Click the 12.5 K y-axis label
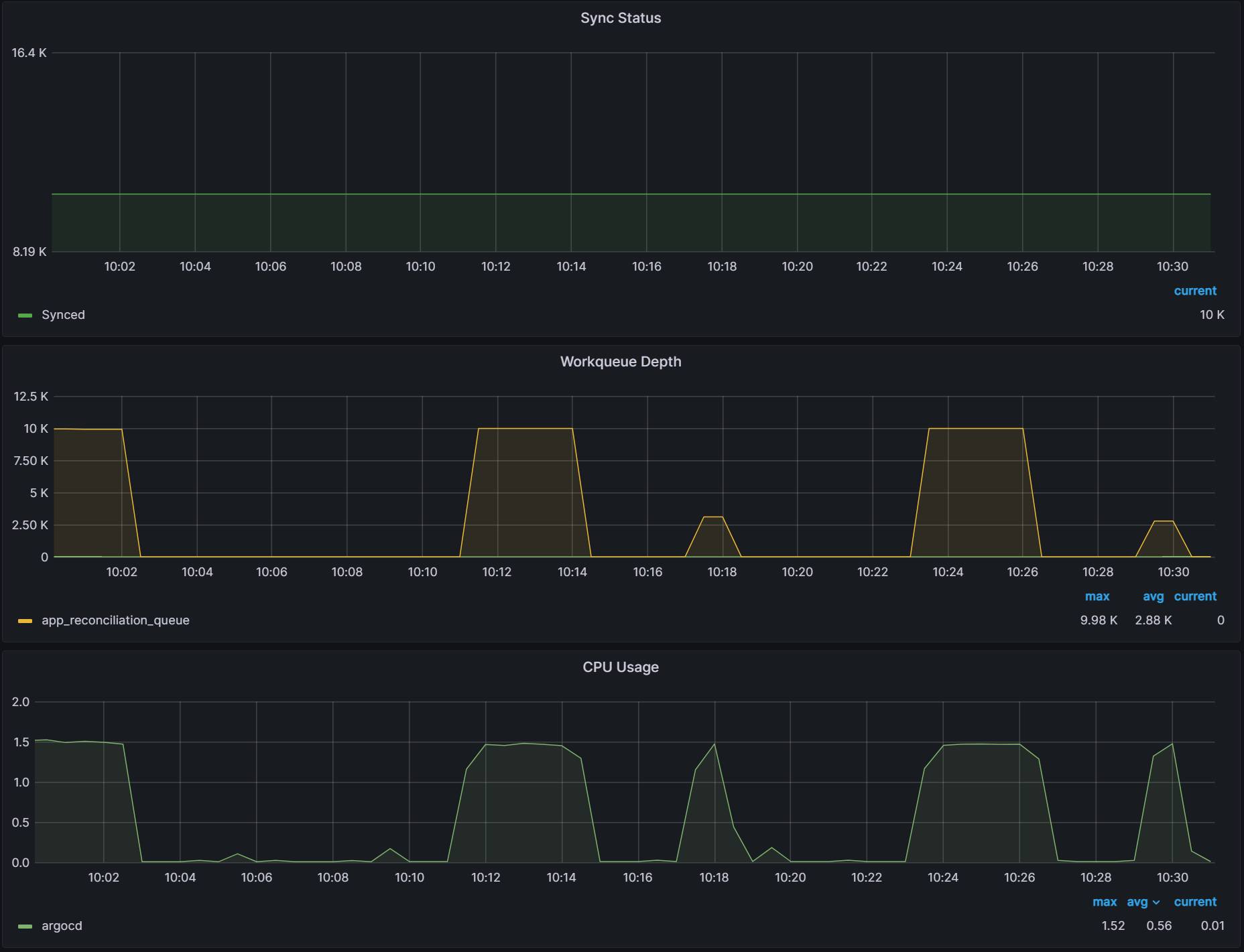Image resolution: width=1244 pixels, height=952 pixels. (31, 397)
